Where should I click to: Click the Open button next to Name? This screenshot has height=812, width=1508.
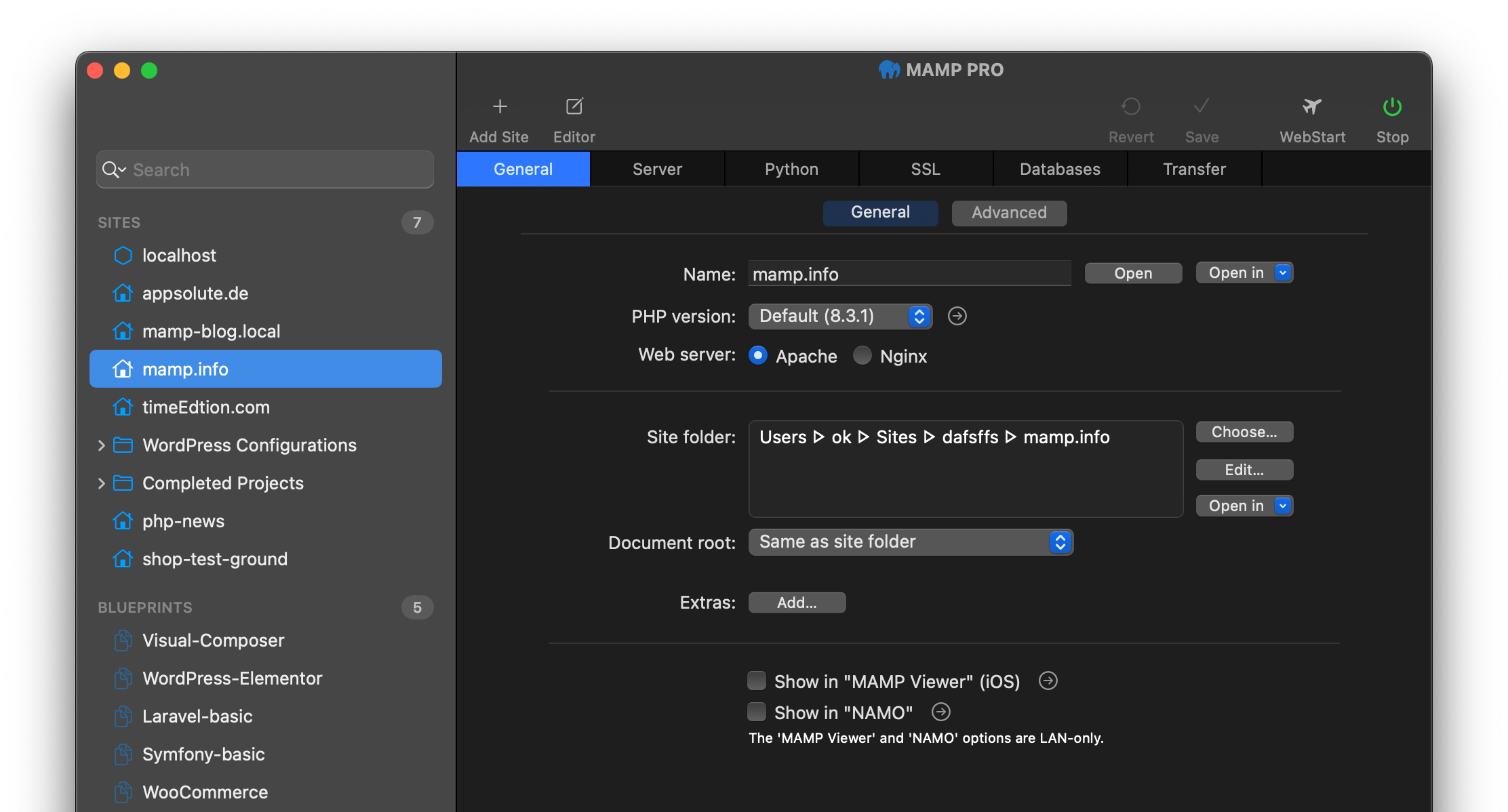click(x=1133, y=273)
